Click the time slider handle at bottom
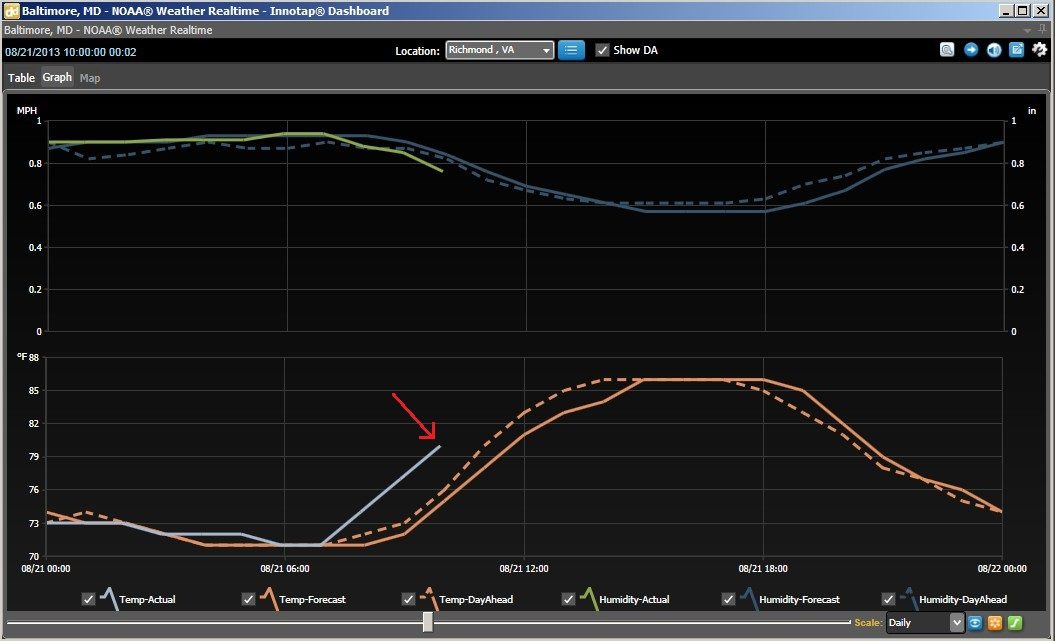The width and height of the screenshot is (1055, 641). point(427,622)
